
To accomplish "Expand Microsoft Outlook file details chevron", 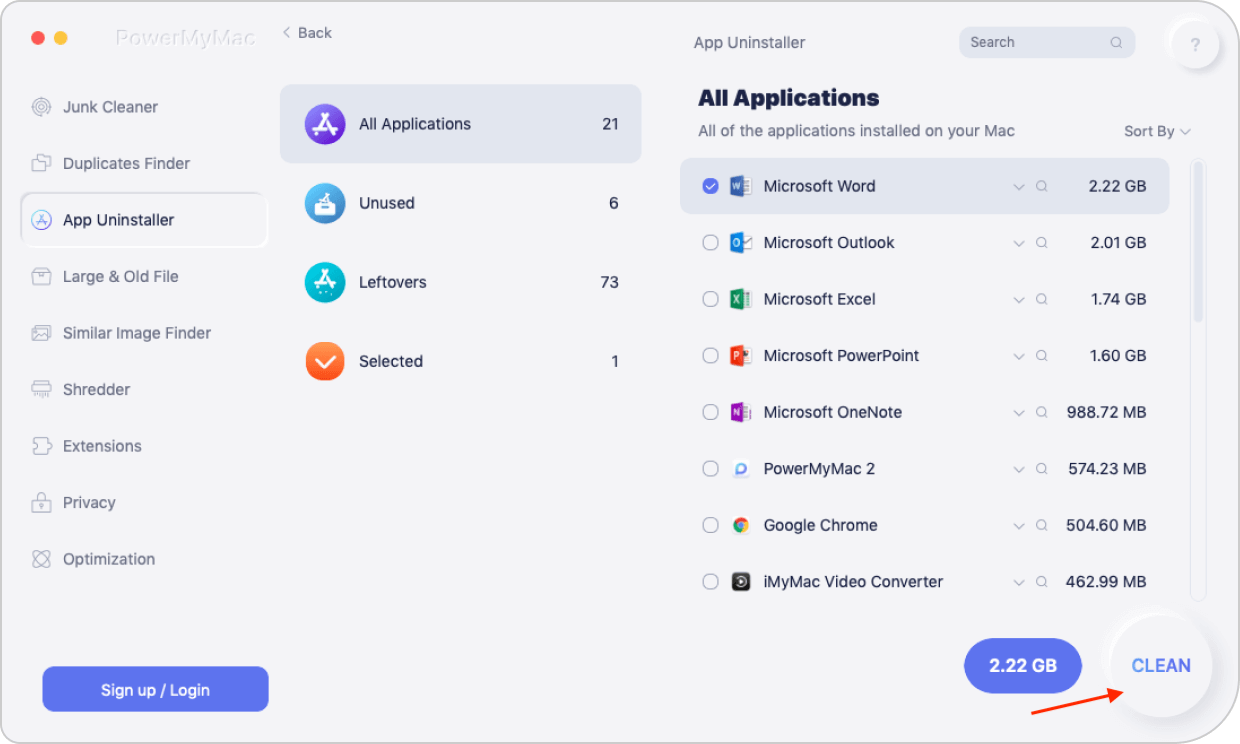I will point(1019,243).
